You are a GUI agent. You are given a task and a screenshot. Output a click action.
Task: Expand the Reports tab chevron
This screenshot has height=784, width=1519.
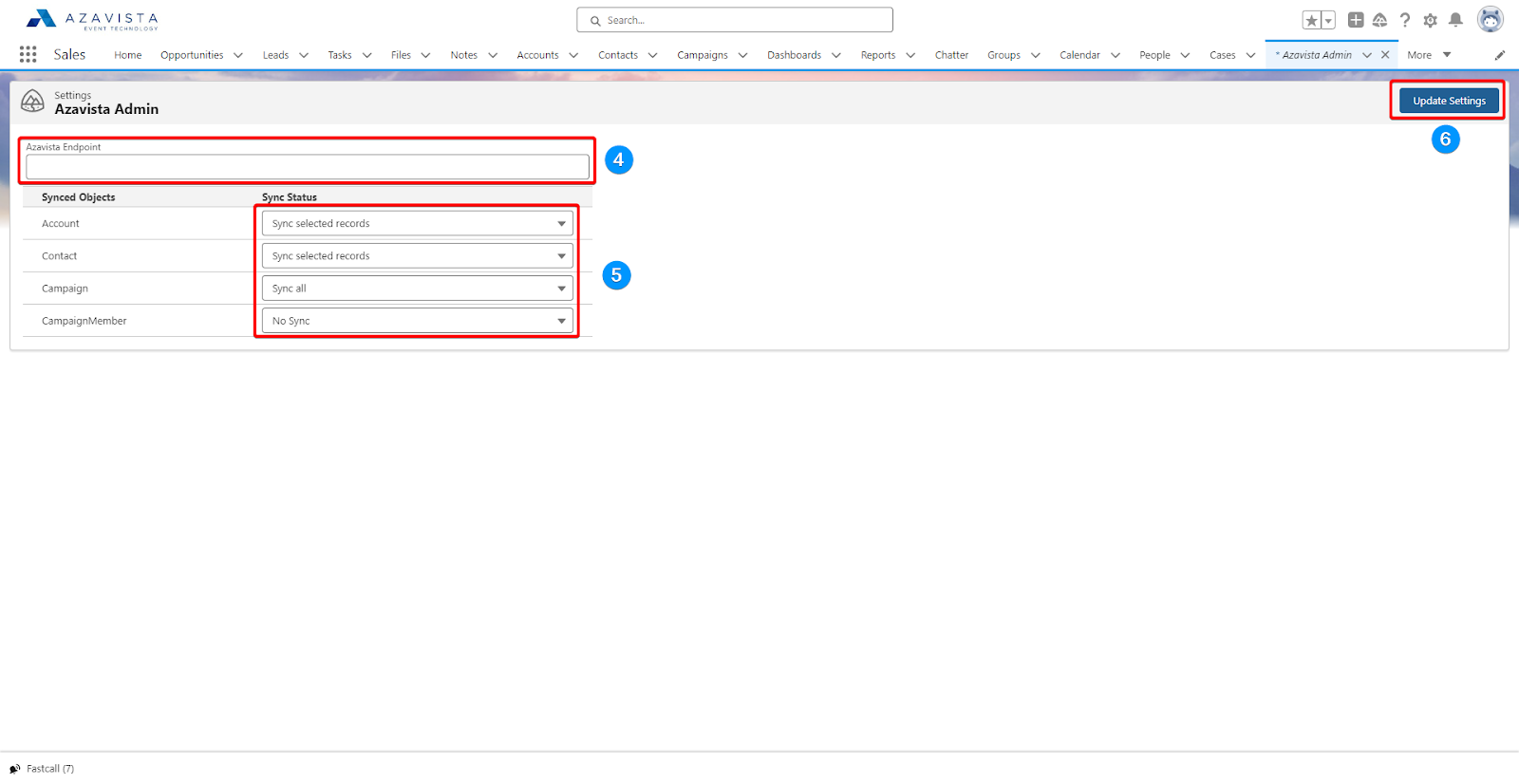pos(910,55)
